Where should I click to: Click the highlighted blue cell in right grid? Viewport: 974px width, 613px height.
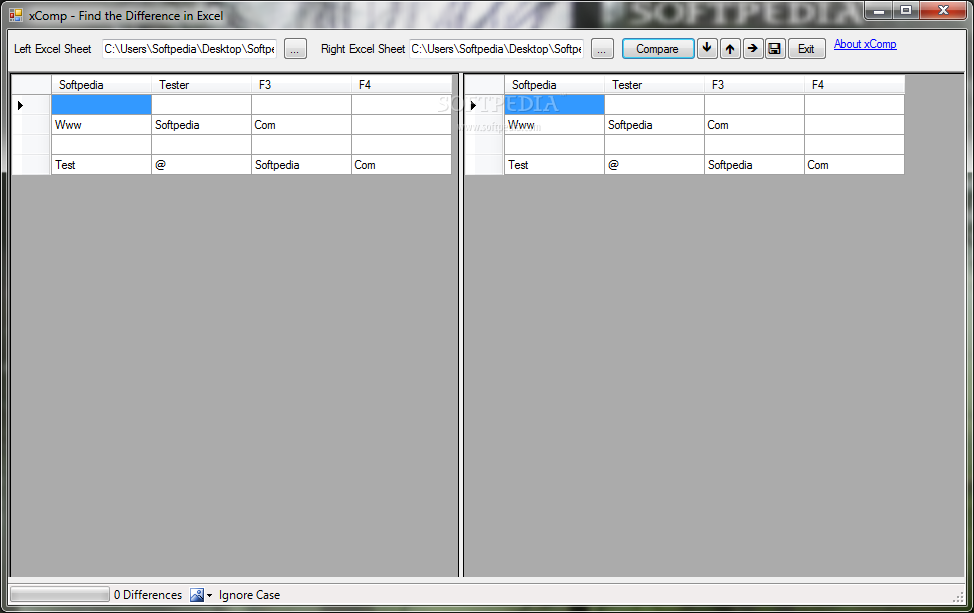point(554,105)
